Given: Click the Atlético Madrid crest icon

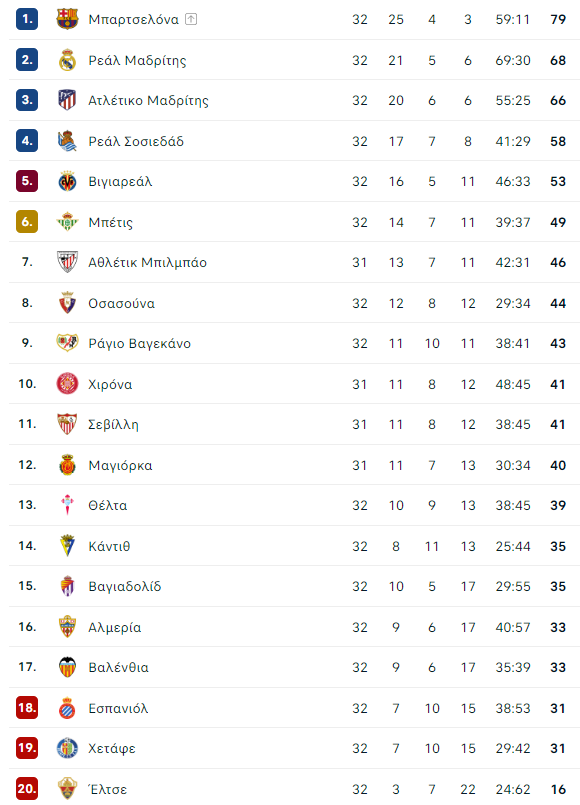Looking at the screenshot, I should [67, 100].
